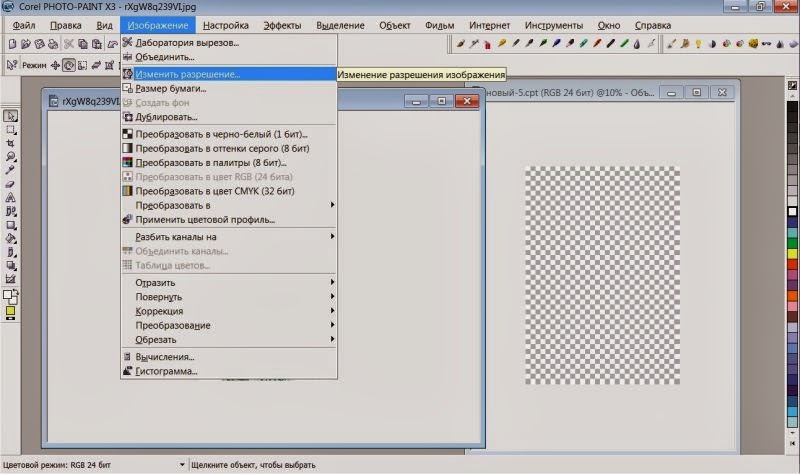Click the yellow fill color swatch in toolbox
The height and width of the screenshot is (474, 800).
pyautogui.click(x=10, y=311)
